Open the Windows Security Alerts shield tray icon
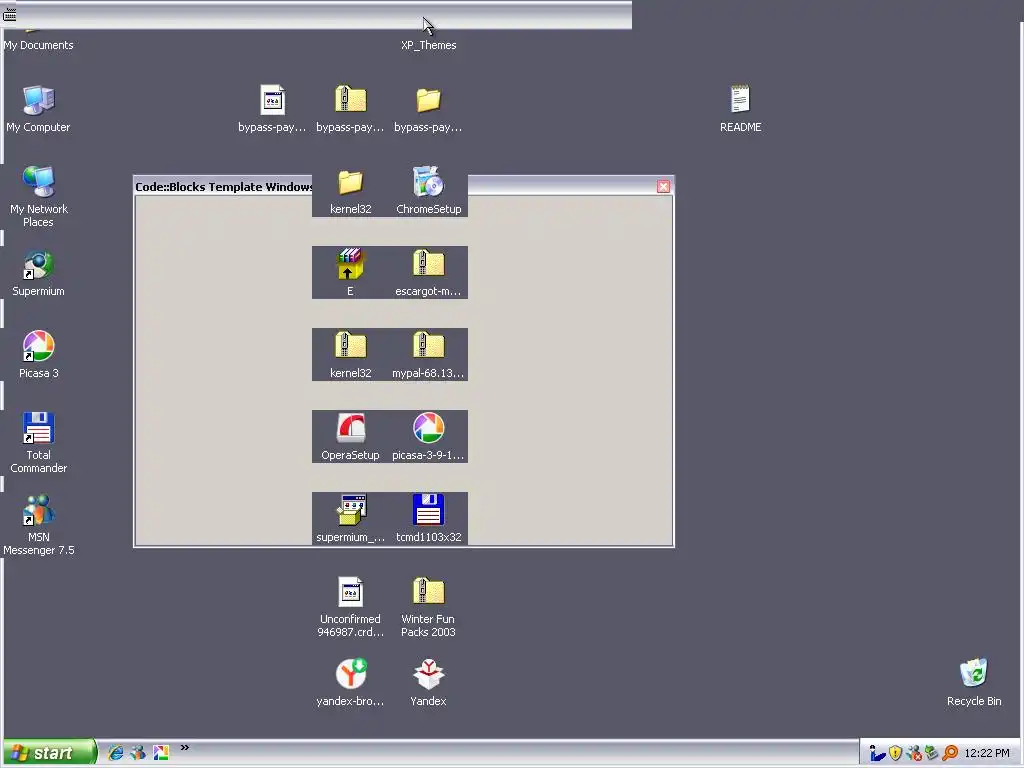1024x768 pixels. pyautogui.click(x=895, y=754)
